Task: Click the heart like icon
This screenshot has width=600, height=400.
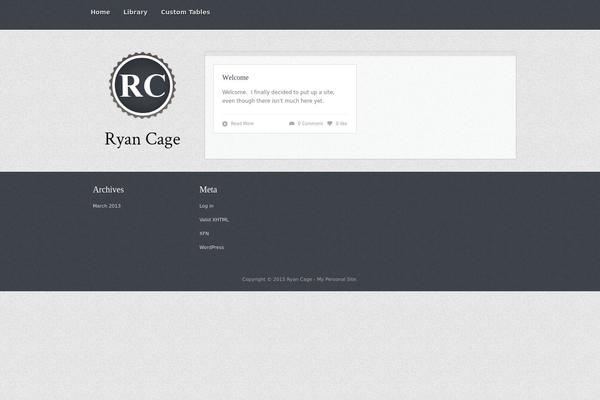Action: [x=329, y=123]
